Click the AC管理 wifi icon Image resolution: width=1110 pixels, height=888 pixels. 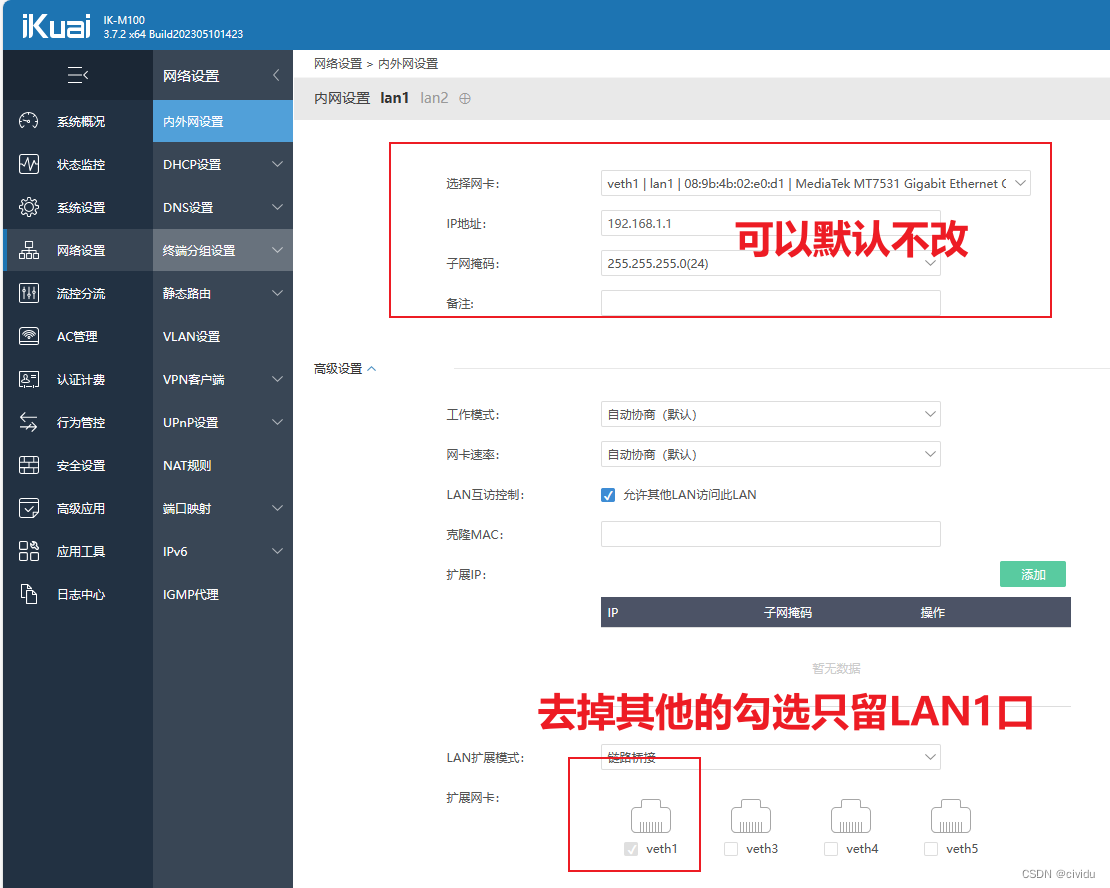point(28,336)
